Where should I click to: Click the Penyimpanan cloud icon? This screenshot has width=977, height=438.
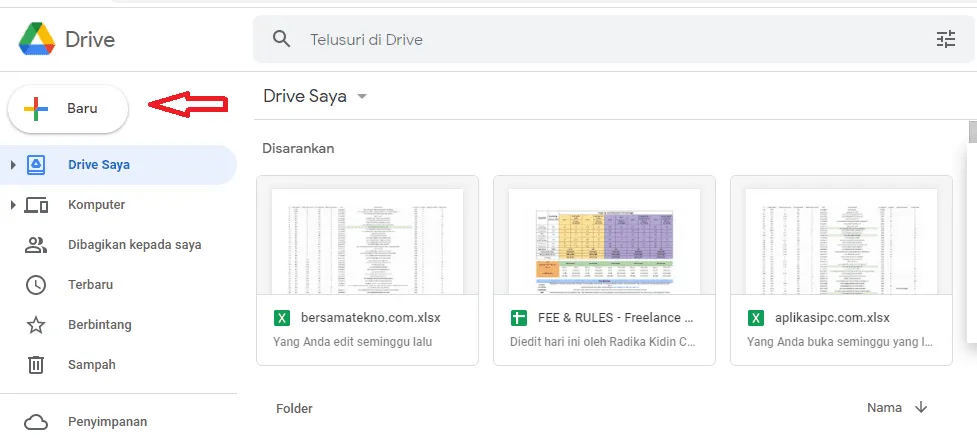pyautogui.click(x=36, y=422)
